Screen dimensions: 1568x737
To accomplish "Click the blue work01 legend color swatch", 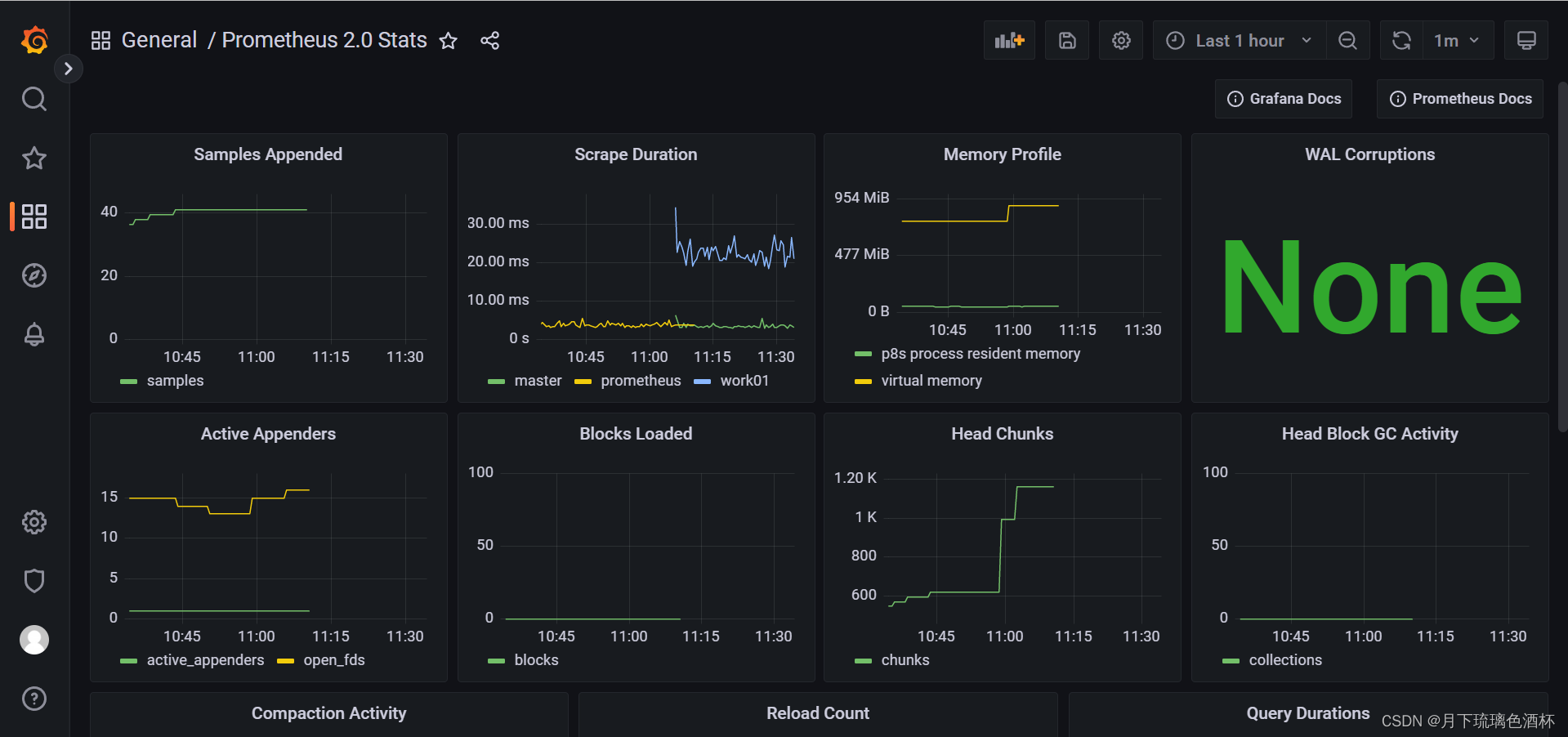I will (x=702, y=382).
